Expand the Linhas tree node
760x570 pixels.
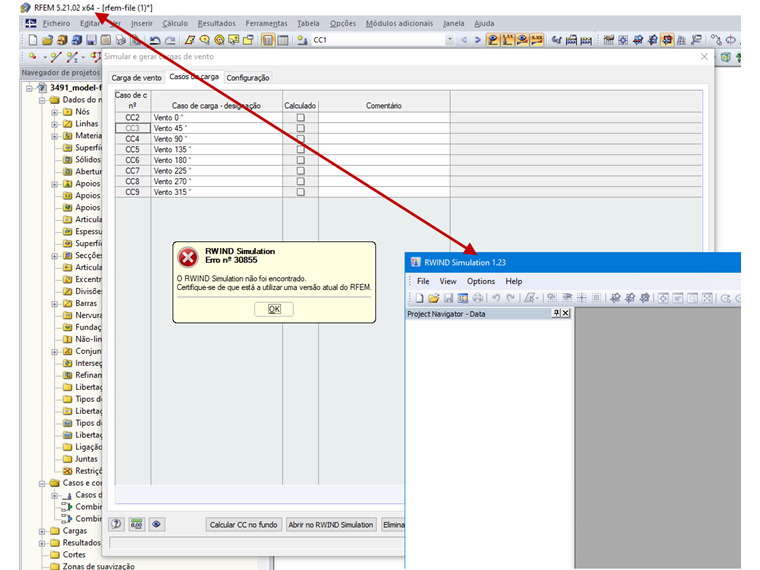click(54, 124)
